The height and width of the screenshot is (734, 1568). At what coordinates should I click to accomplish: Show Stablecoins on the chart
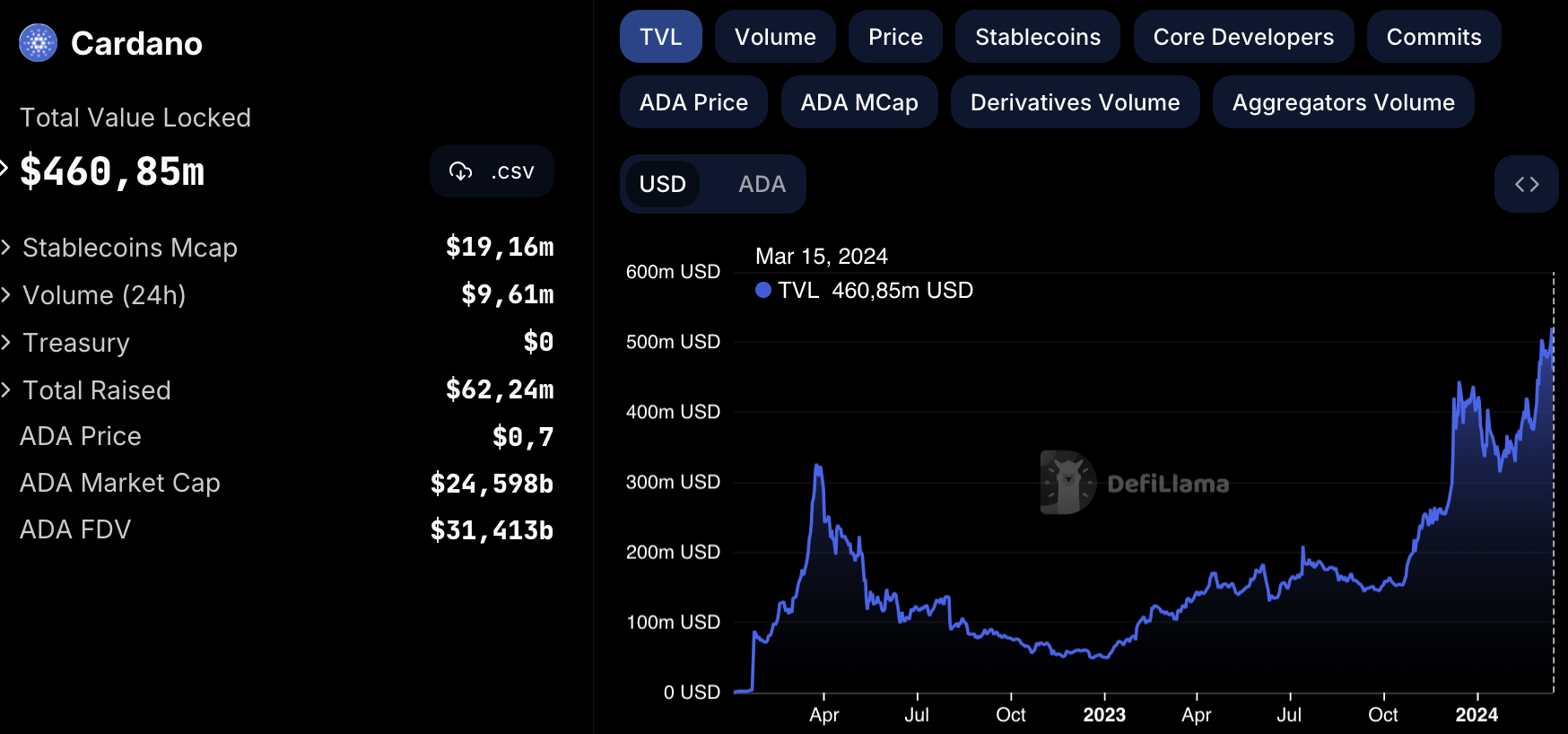1037,37
